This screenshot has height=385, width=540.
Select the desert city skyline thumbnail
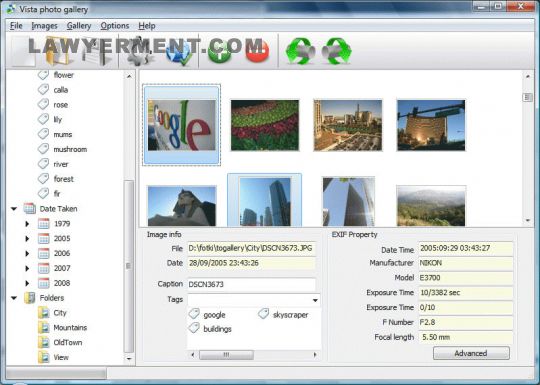tap(348, 125)
